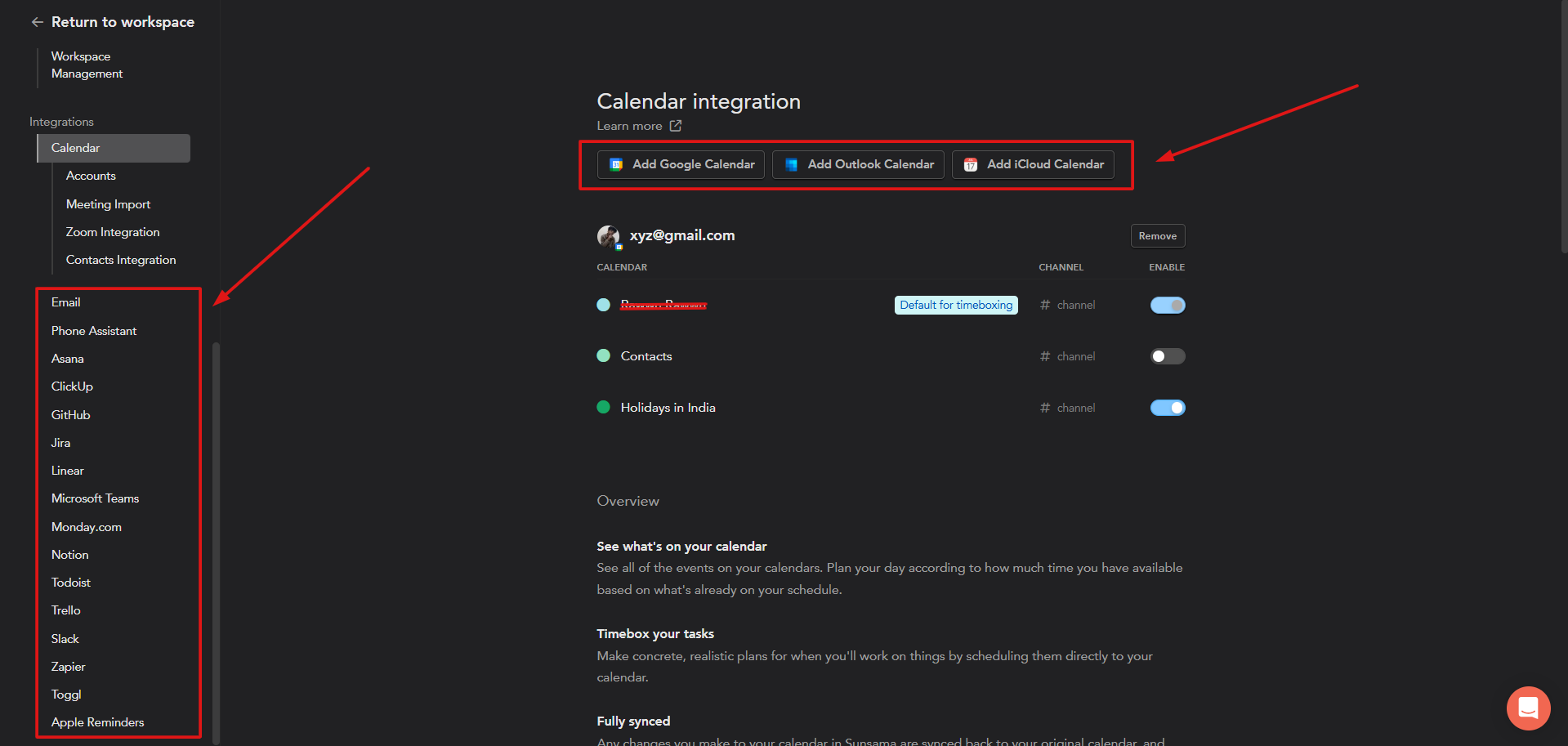This screenshot has width=1568, height=746.
Task: Click the xyz@gmail.com email text
Action: pos(682,235)
